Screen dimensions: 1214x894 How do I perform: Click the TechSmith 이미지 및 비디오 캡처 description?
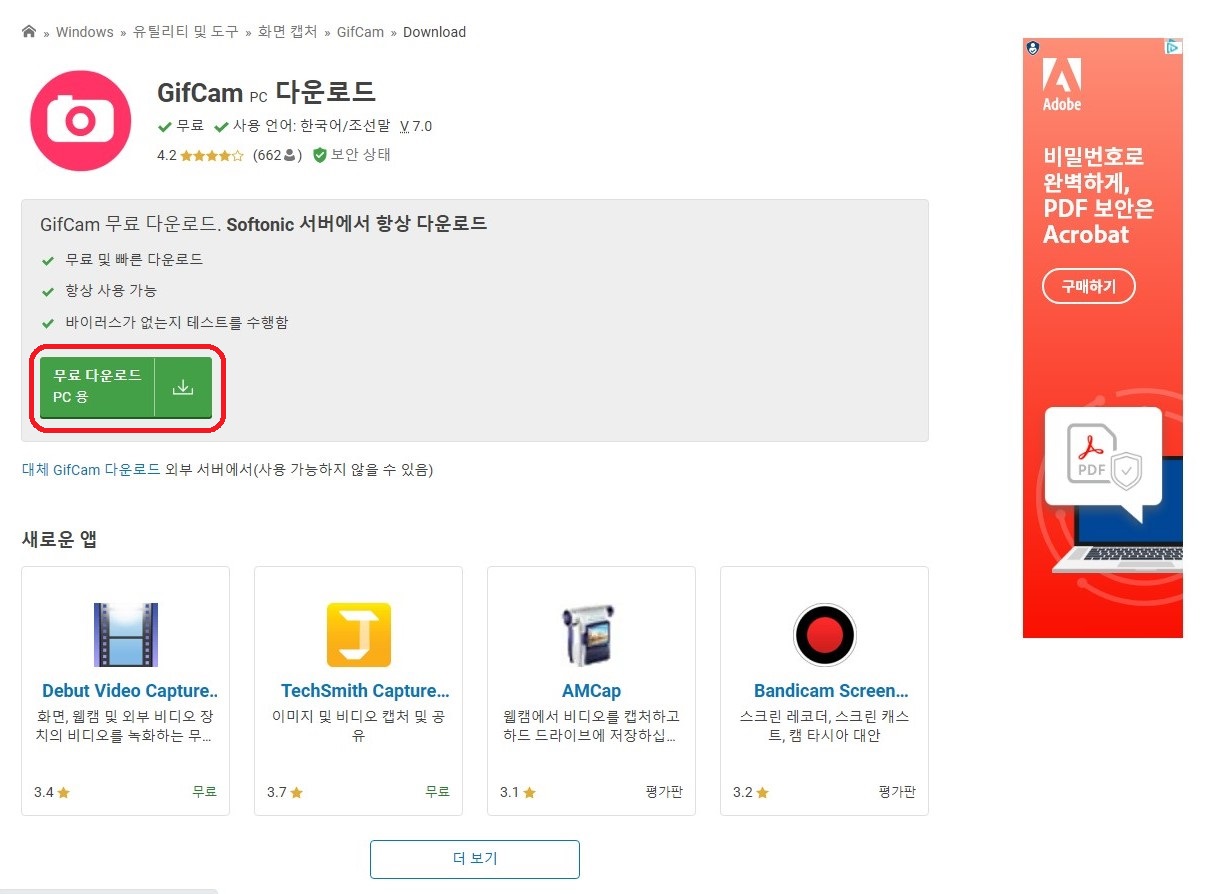359,726
